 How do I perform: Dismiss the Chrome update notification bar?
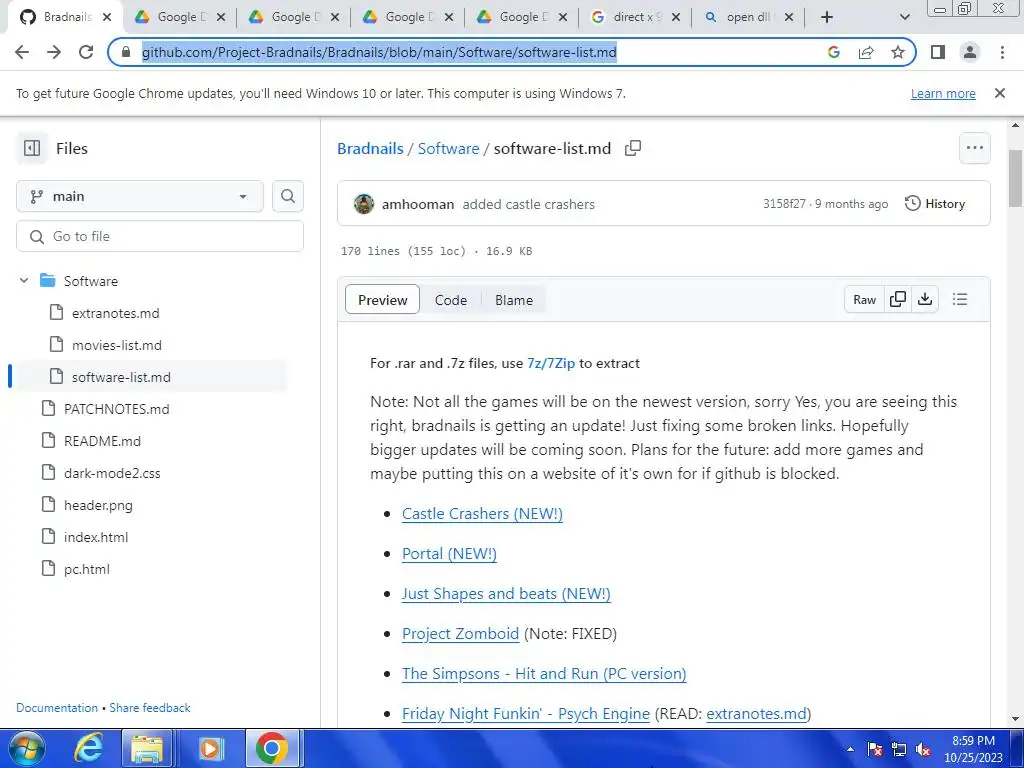[x=999, y=93]
